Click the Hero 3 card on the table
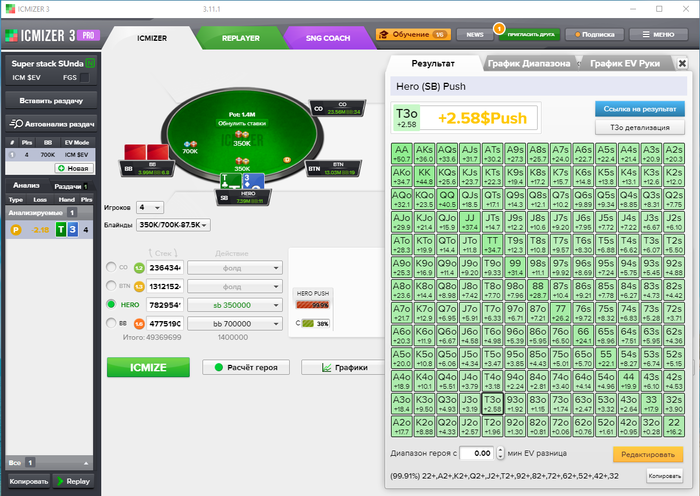This screenshot has height=496, width=700. [253, 181]
